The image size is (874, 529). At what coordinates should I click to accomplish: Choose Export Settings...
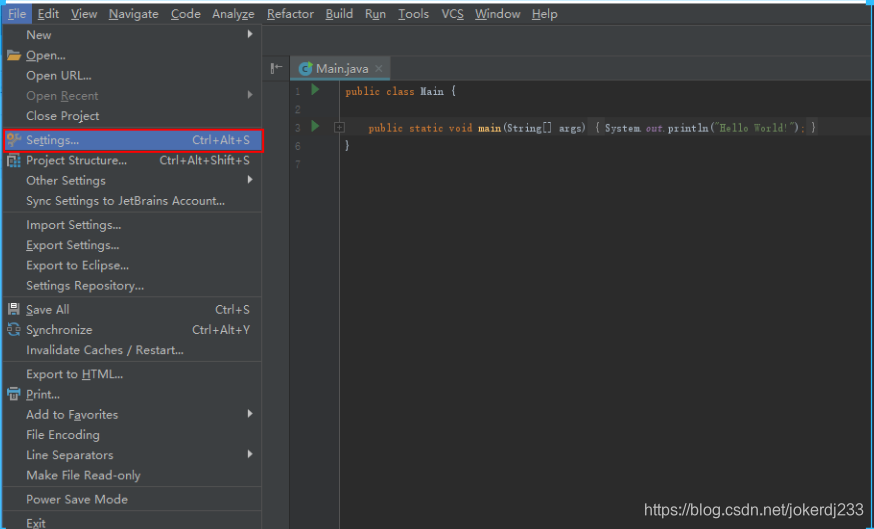132,245
